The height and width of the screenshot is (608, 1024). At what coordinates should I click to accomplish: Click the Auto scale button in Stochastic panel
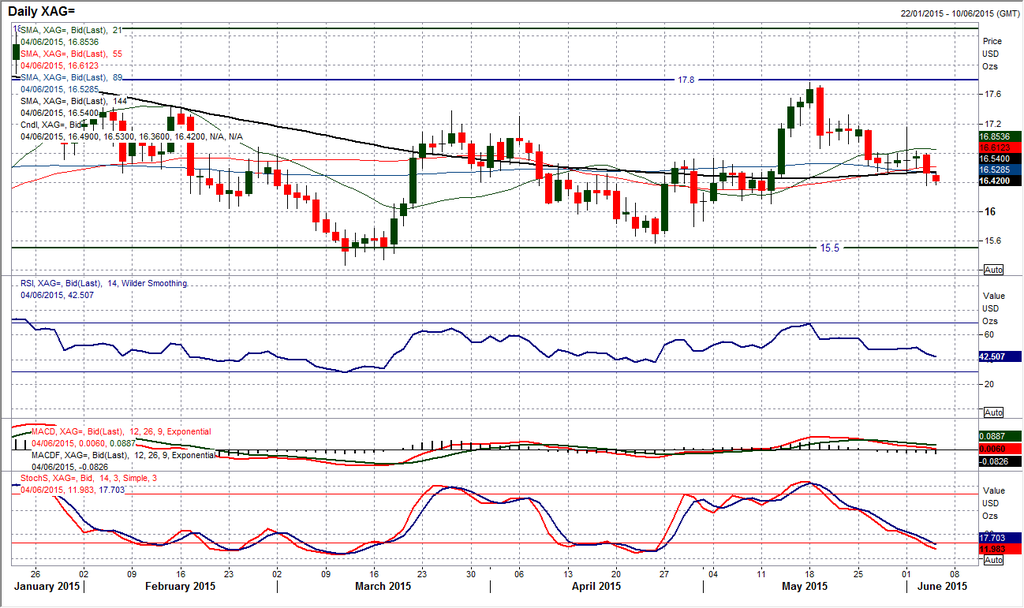tap(993, 560)
